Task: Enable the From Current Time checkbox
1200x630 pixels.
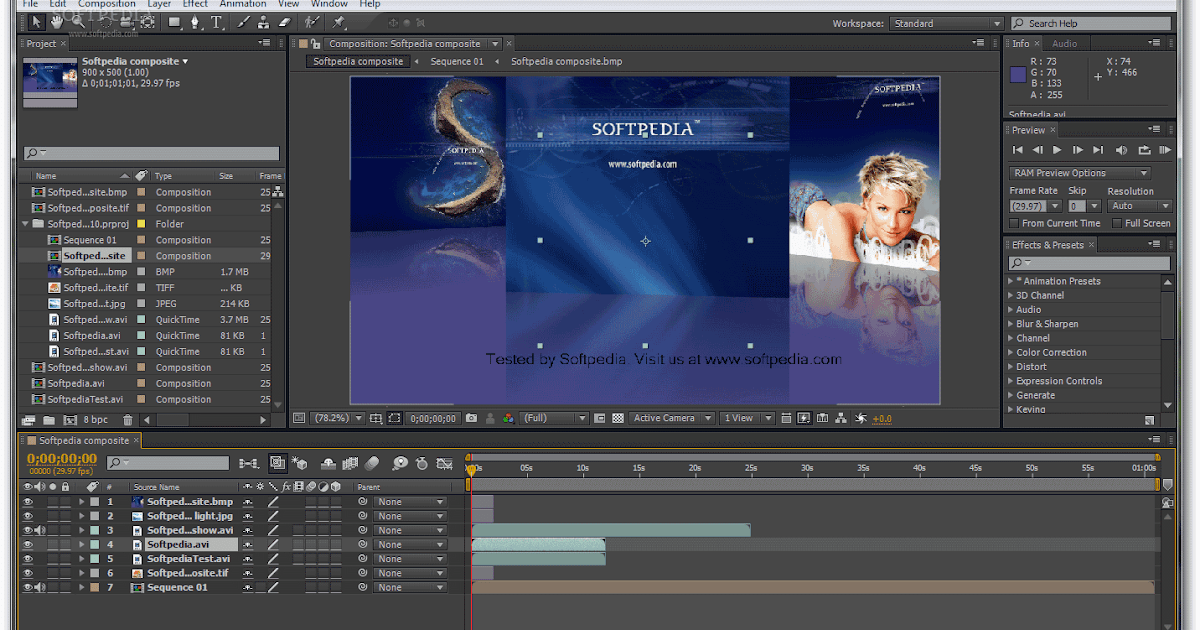Action: click(1014, 223)
